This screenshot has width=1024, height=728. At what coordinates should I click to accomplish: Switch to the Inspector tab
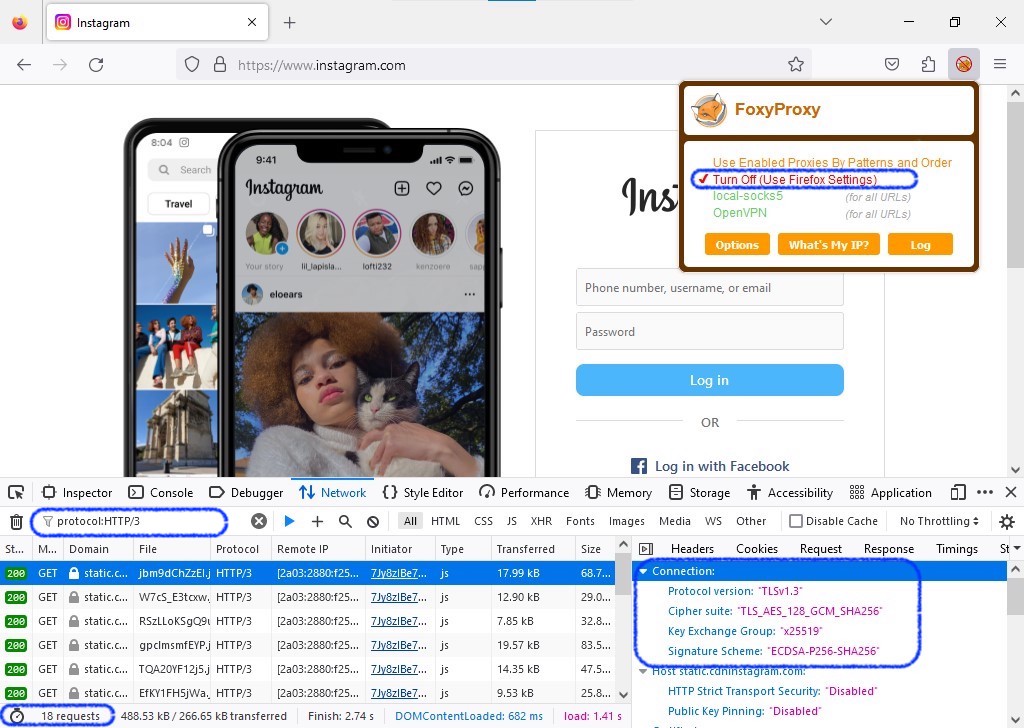click(x=77, y=492)
